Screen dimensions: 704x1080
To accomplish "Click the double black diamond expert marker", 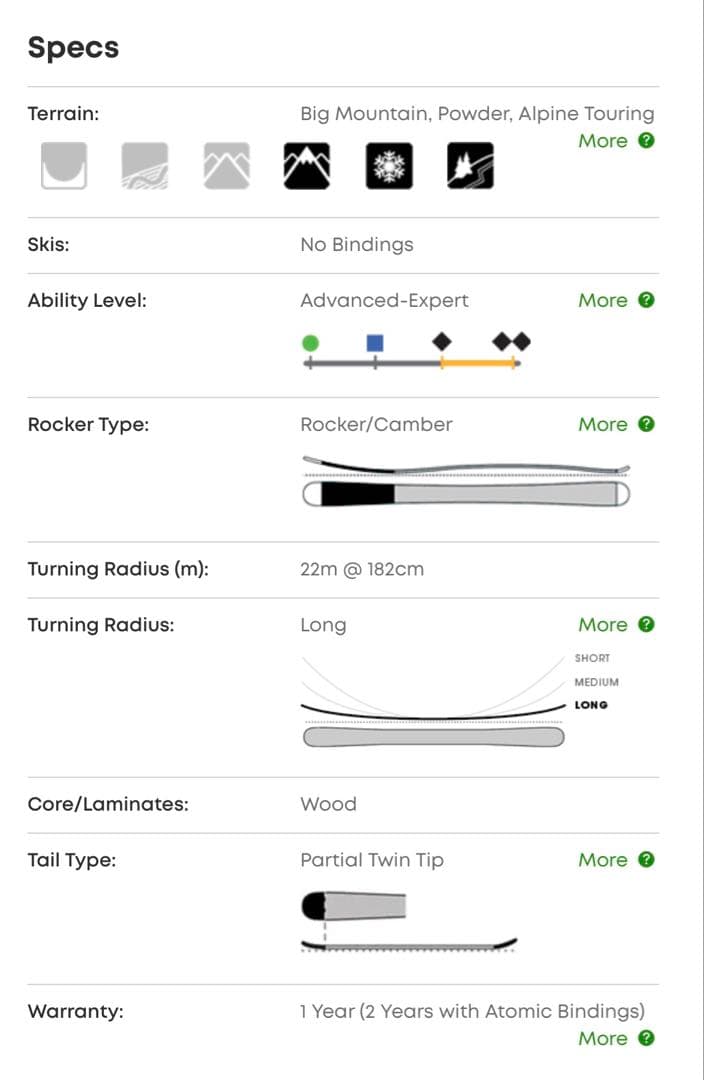I will pos(511,342).
